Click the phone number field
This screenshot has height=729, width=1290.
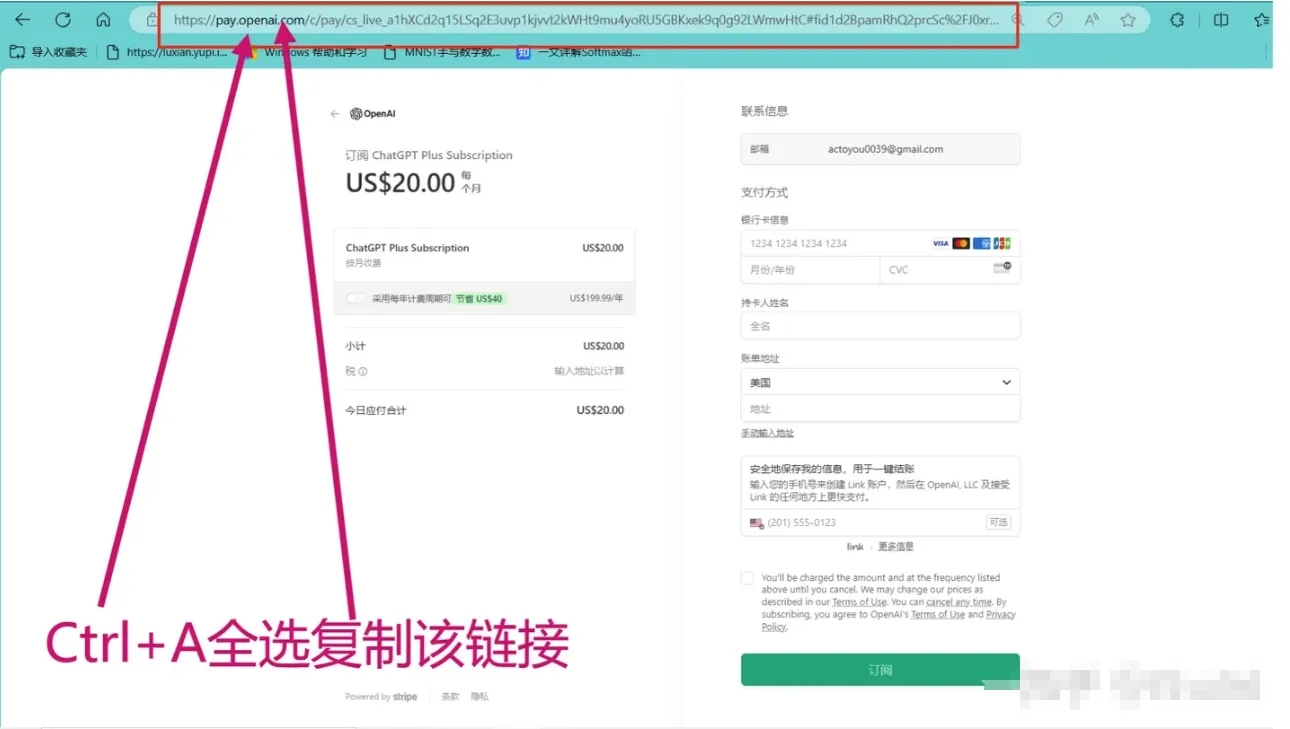click(880, 522)
